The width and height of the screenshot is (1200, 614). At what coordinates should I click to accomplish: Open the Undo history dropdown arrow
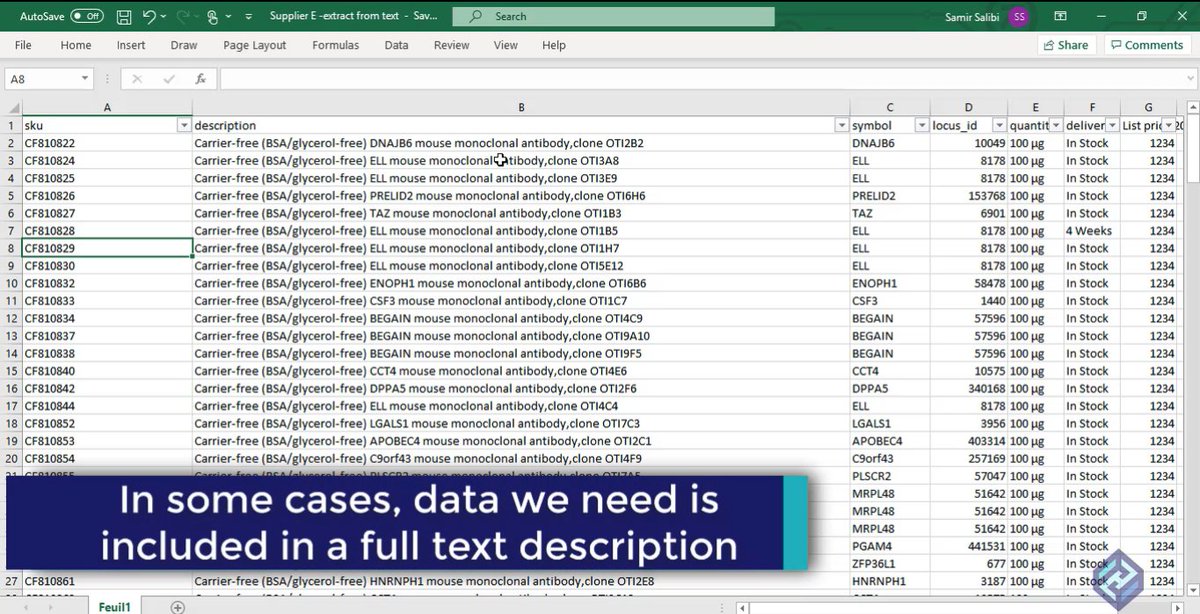(164, 17)
